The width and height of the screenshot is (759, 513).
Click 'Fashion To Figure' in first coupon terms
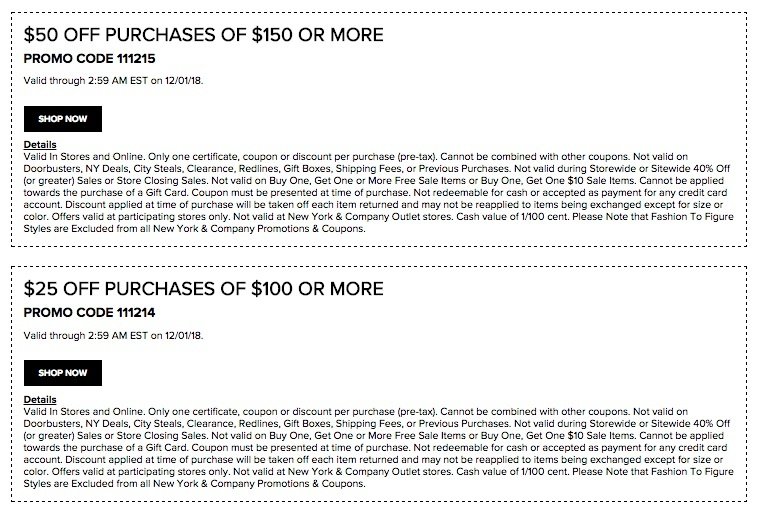[692, 217]
